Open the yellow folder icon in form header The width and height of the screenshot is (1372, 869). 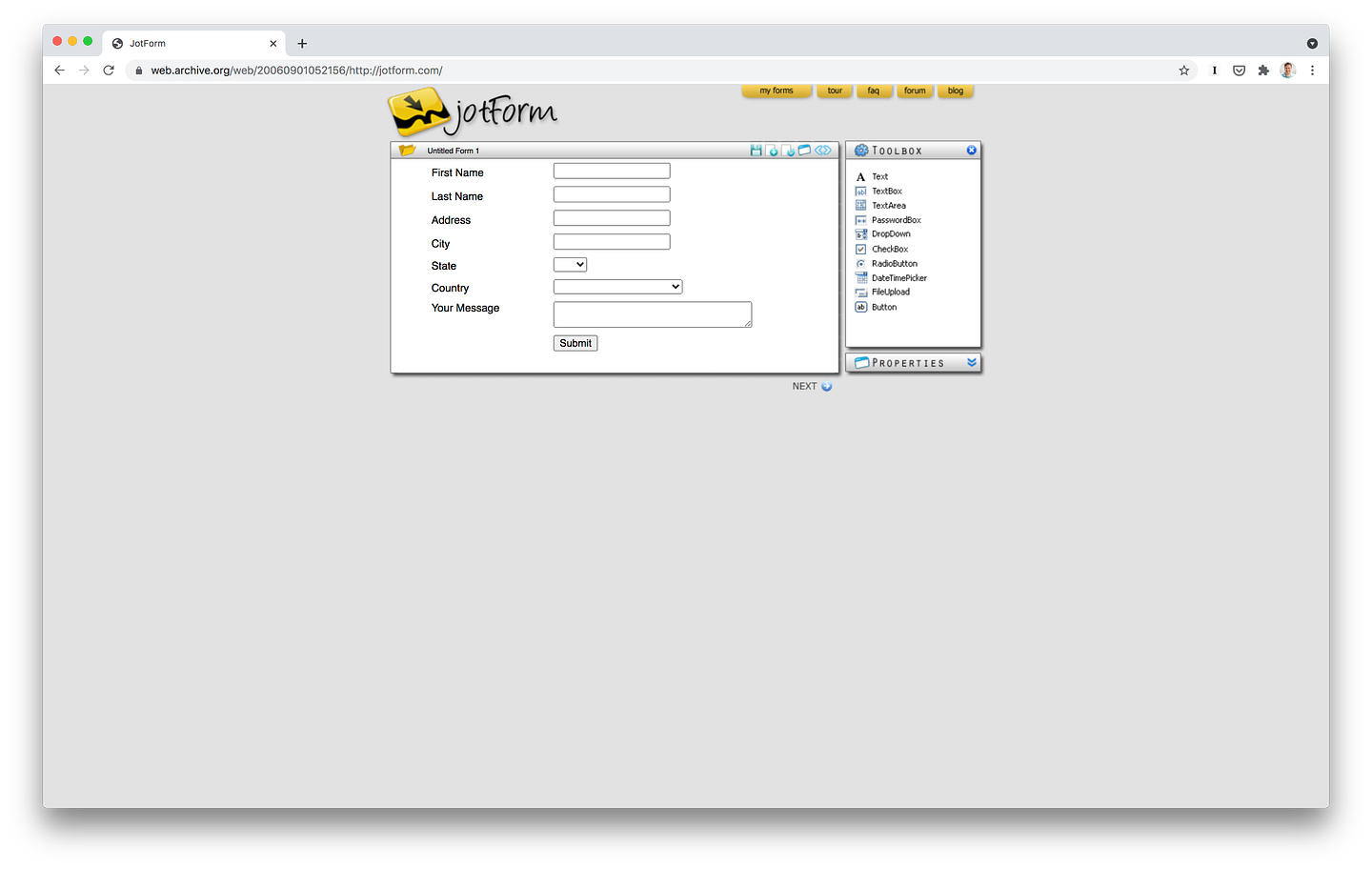(x=408, y=150)
